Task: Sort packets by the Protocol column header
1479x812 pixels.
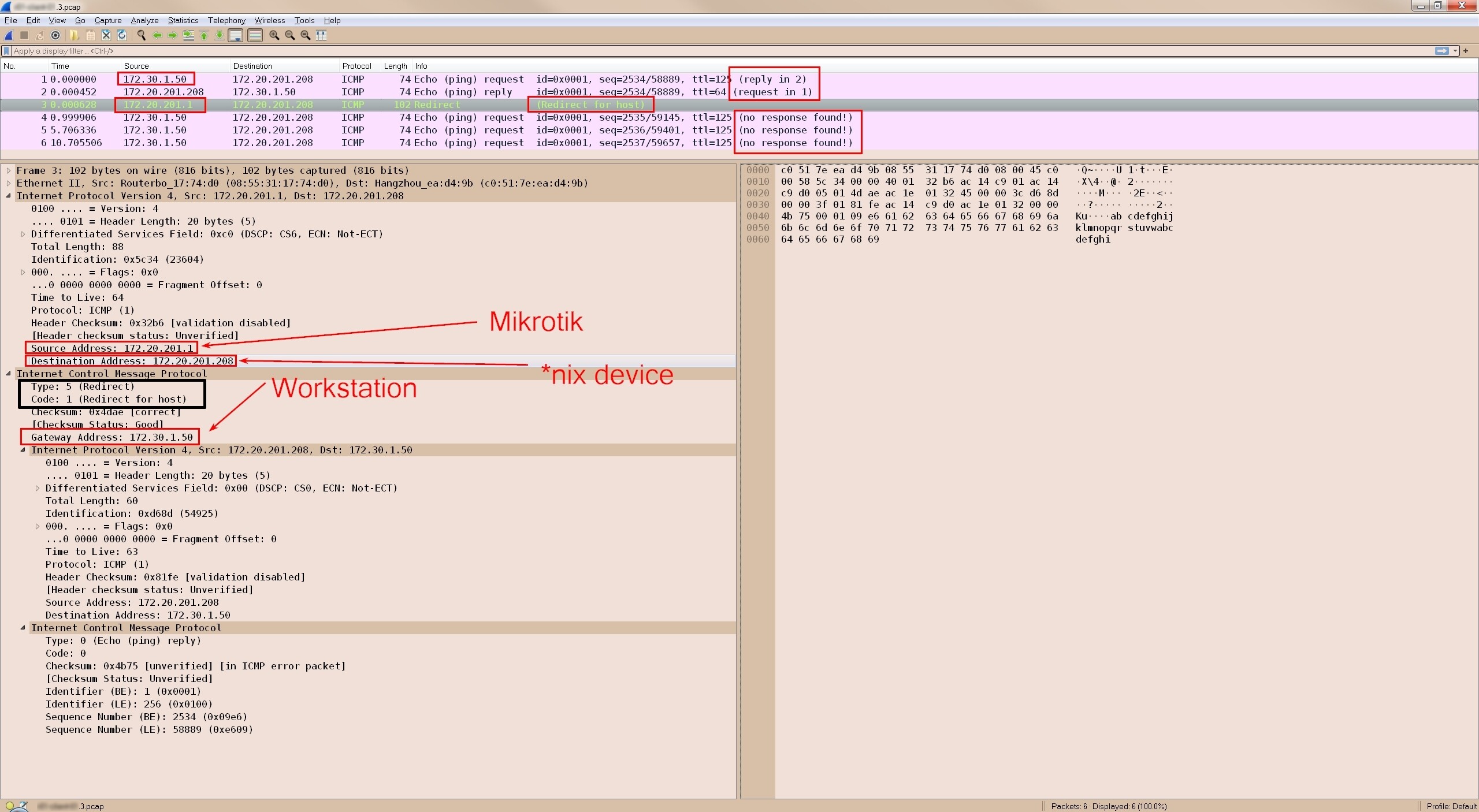Action: [x=356, y=66]
